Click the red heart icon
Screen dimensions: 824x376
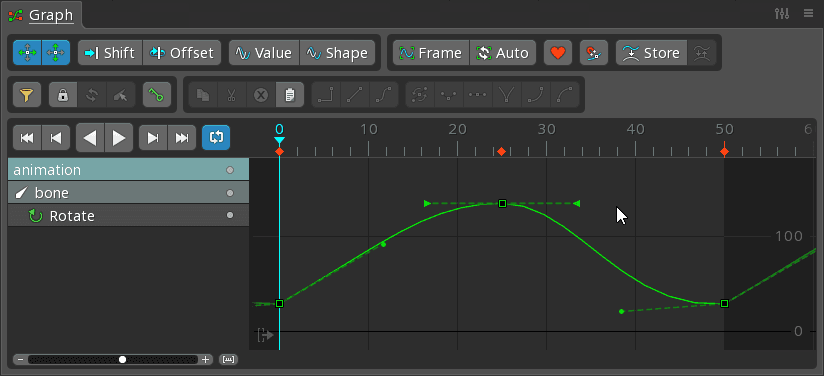coord(558,53)
